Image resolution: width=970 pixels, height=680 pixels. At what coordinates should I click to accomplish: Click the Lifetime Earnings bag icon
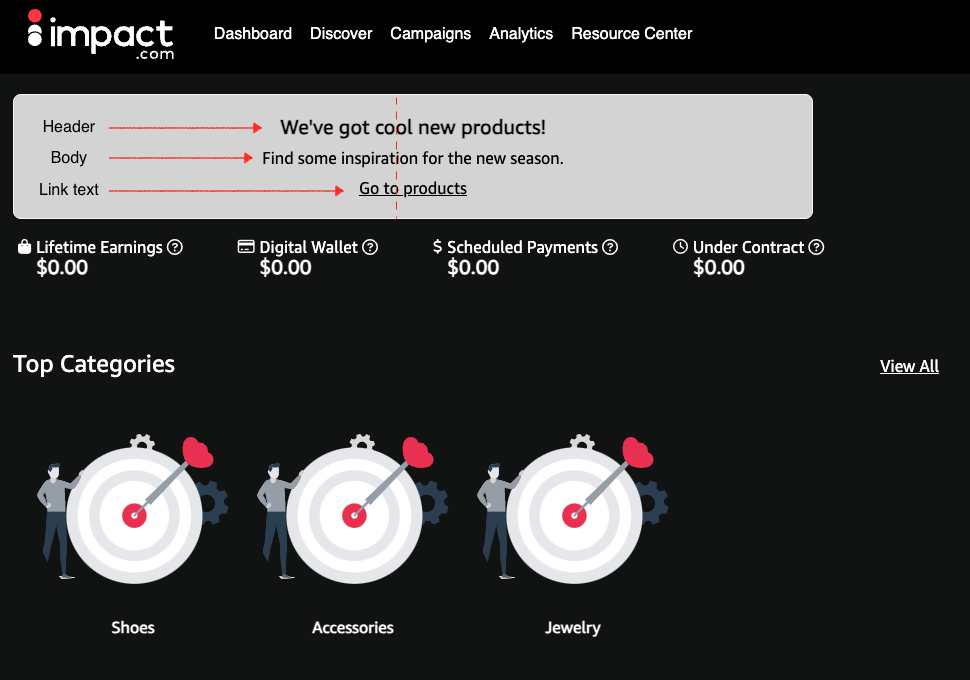pos(25,246)
